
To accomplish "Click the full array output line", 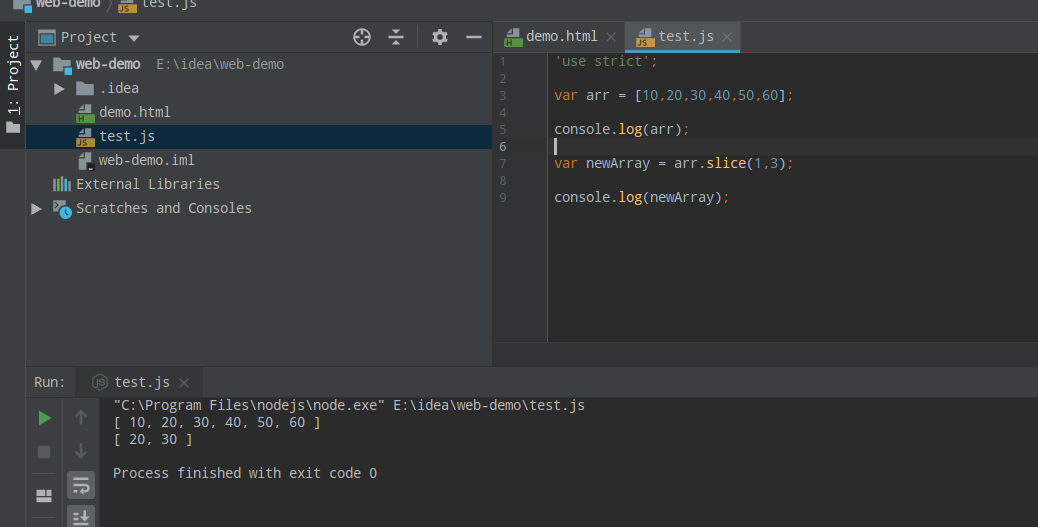I will click(x=216, y=422).
